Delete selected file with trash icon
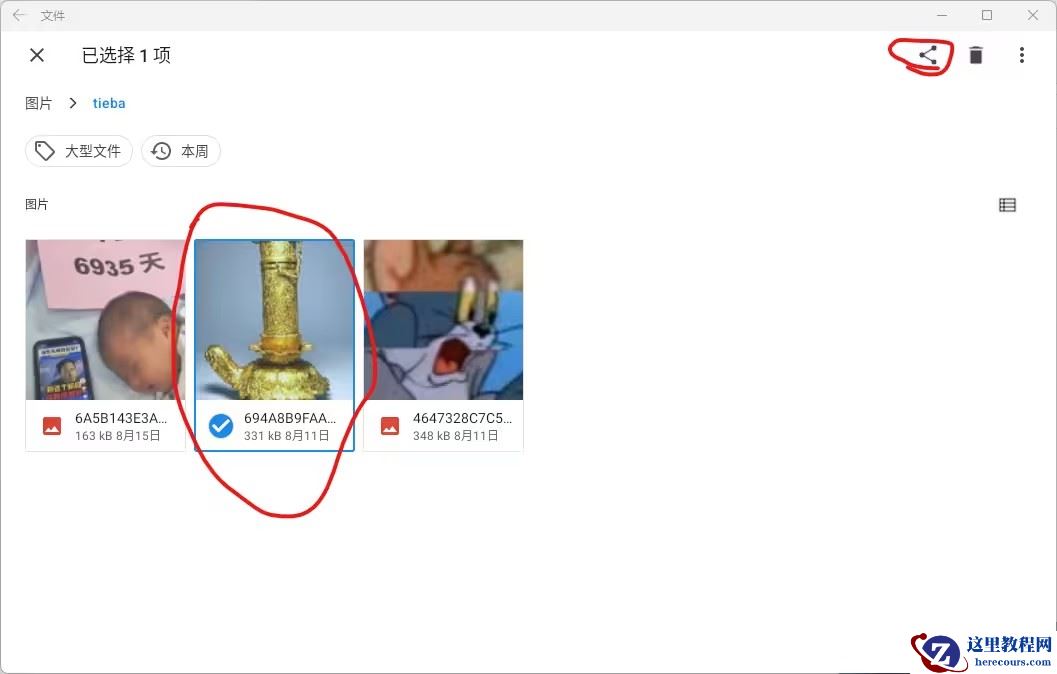1057x674 pixels. coord(975,55)
